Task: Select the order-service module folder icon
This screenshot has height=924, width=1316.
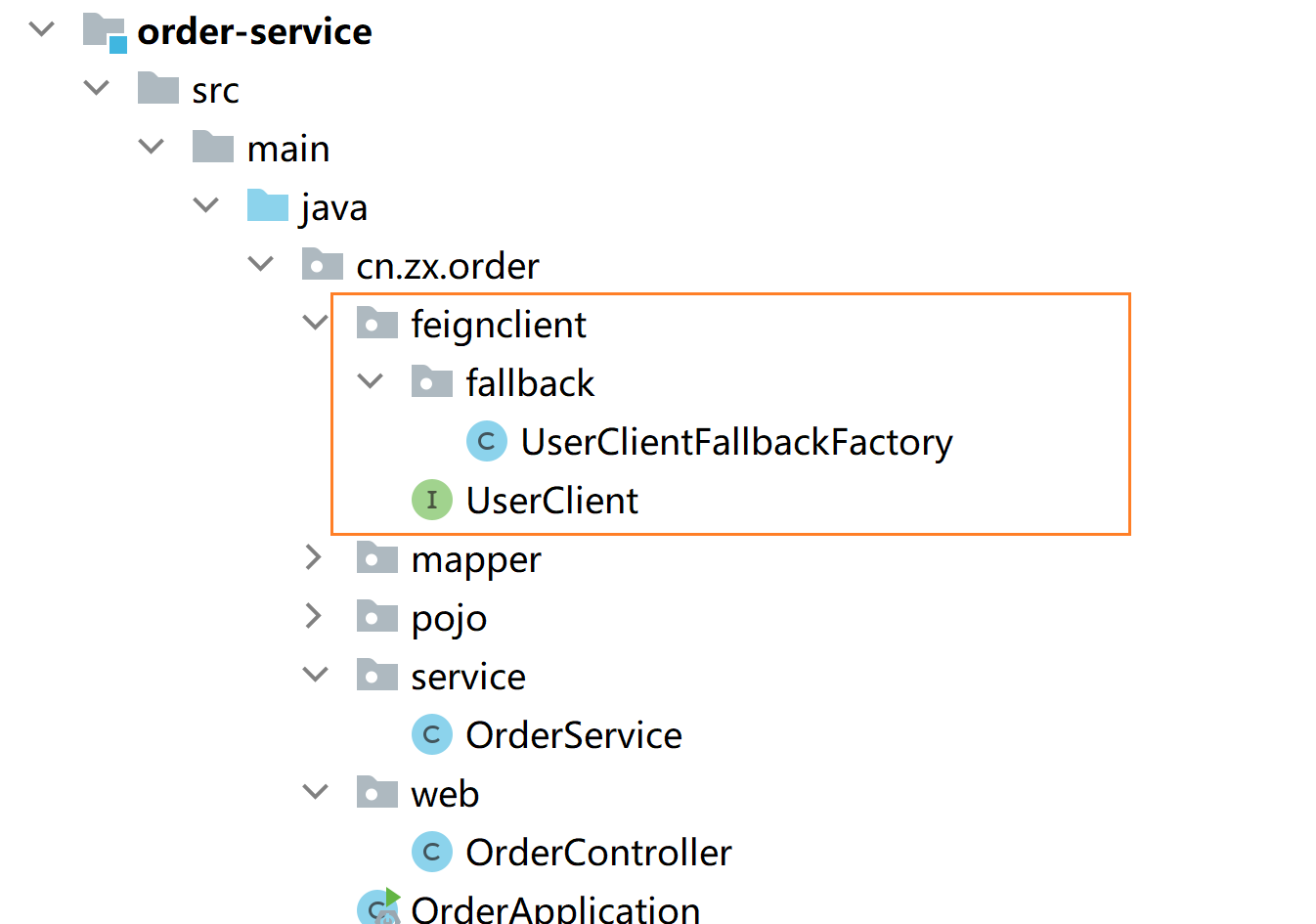Action: pyautogui.click(x=105, y=32)
